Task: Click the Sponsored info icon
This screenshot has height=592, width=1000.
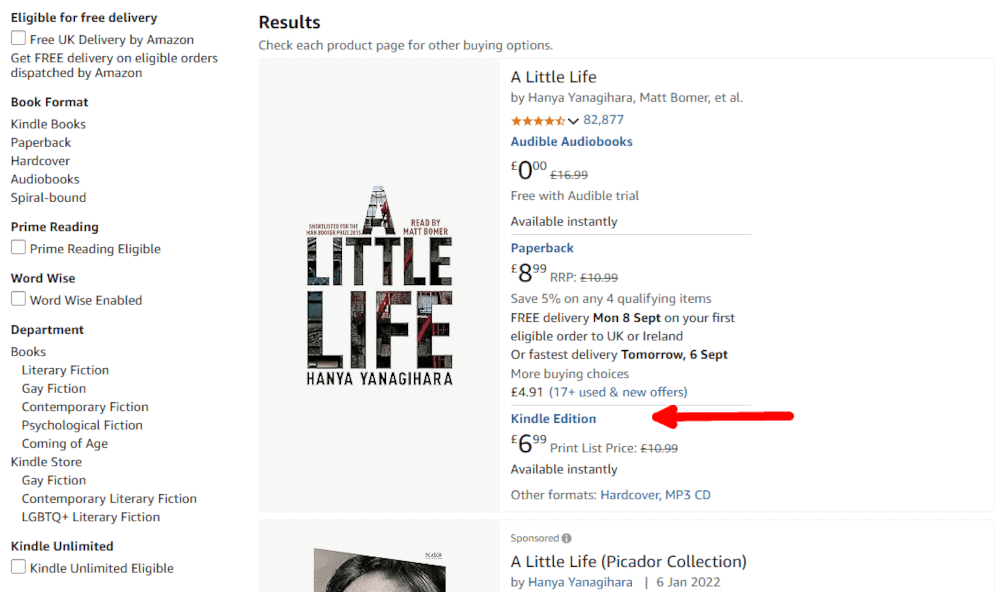Action: [567, 538]
